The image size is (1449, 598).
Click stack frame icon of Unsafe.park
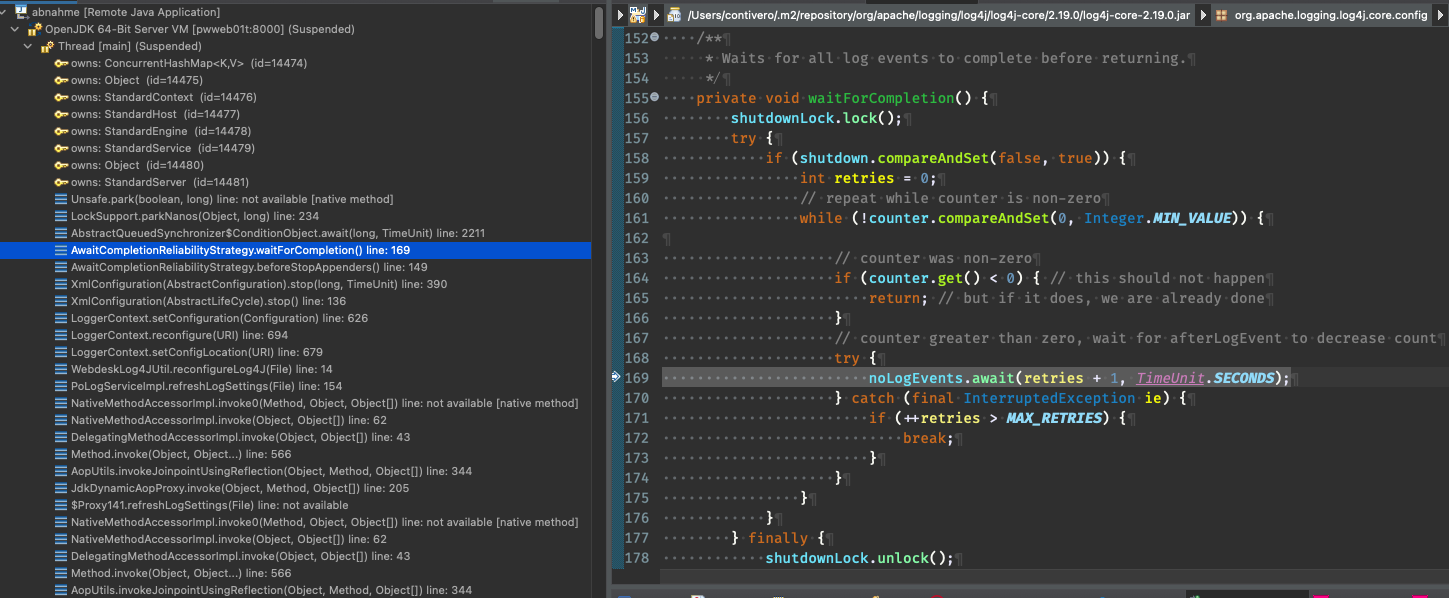click(x=61, y=199)
